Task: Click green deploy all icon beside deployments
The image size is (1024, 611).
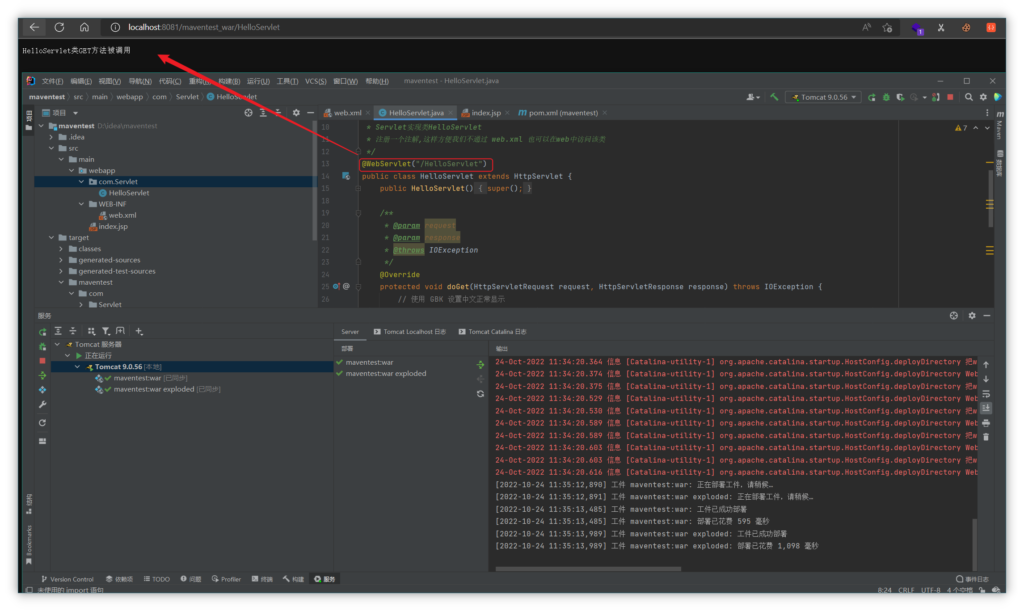Action: click(480, 364)
